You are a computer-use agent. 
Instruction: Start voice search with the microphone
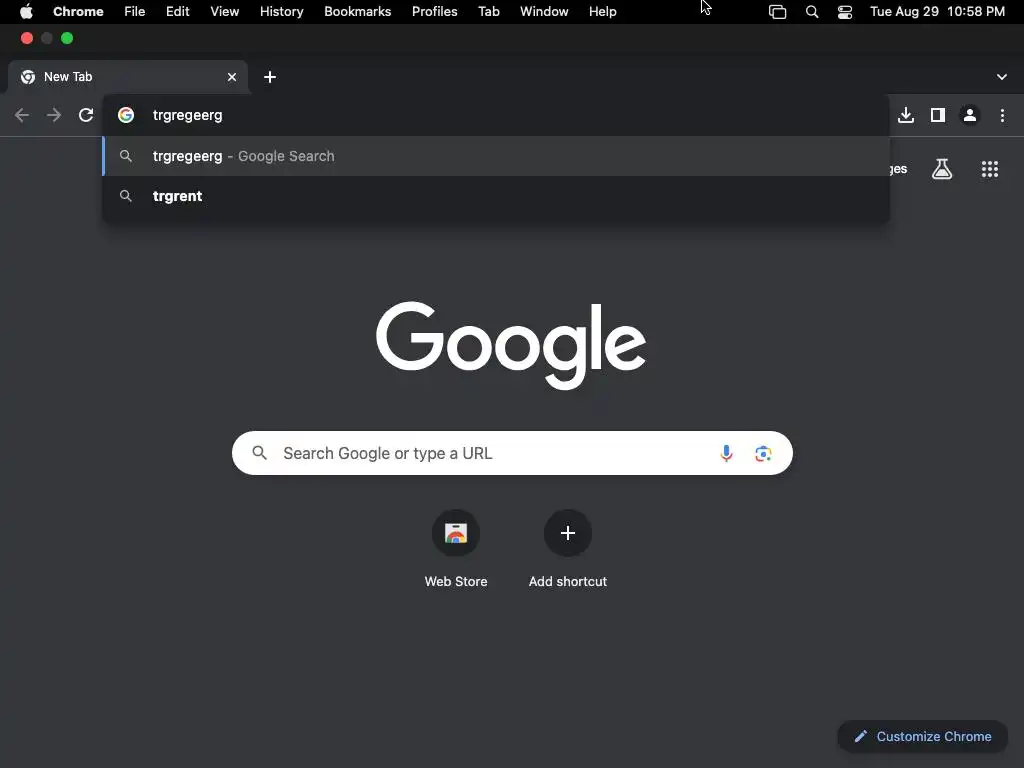pos(726,453)
